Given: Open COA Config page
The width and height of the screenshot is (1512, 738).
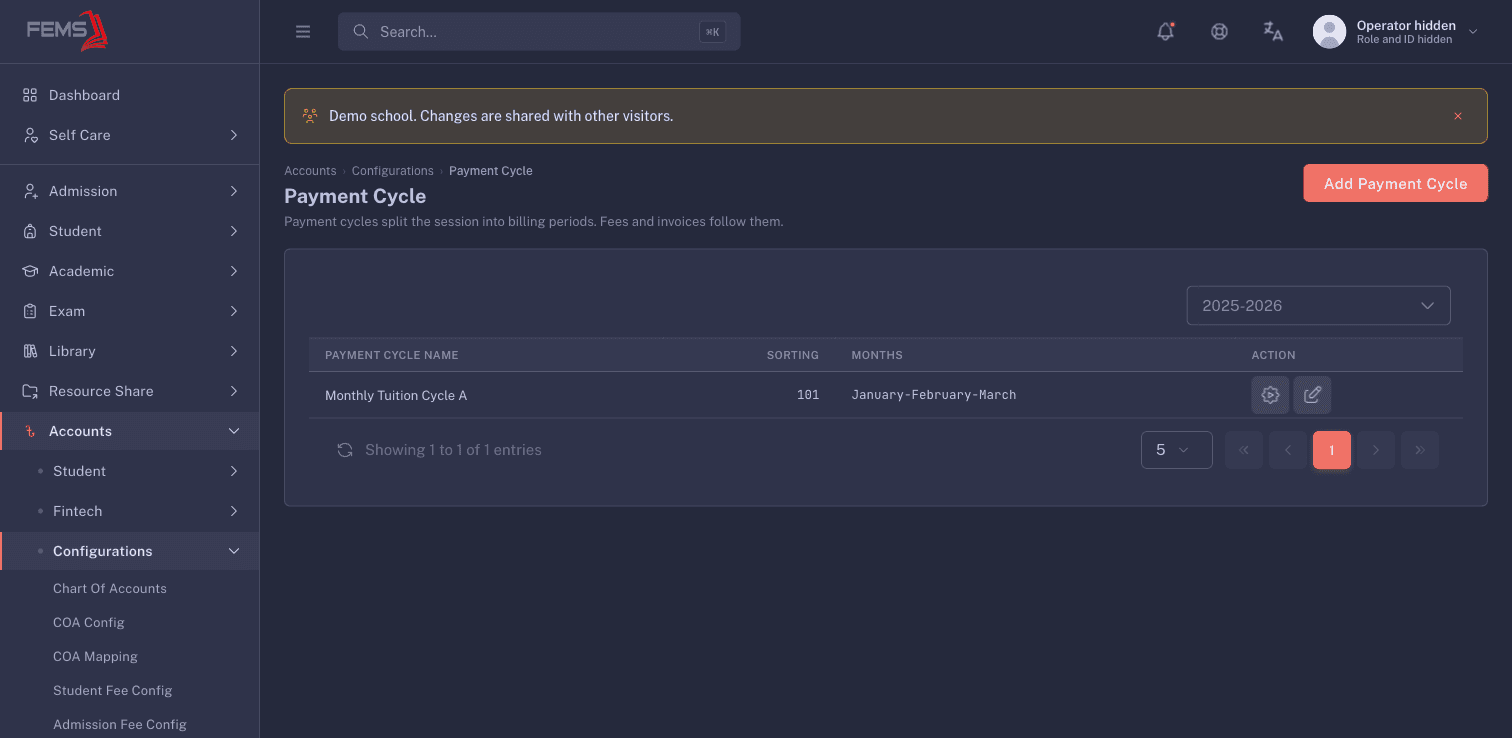Looking at the screenshot, I should click(x=89, y=623).
